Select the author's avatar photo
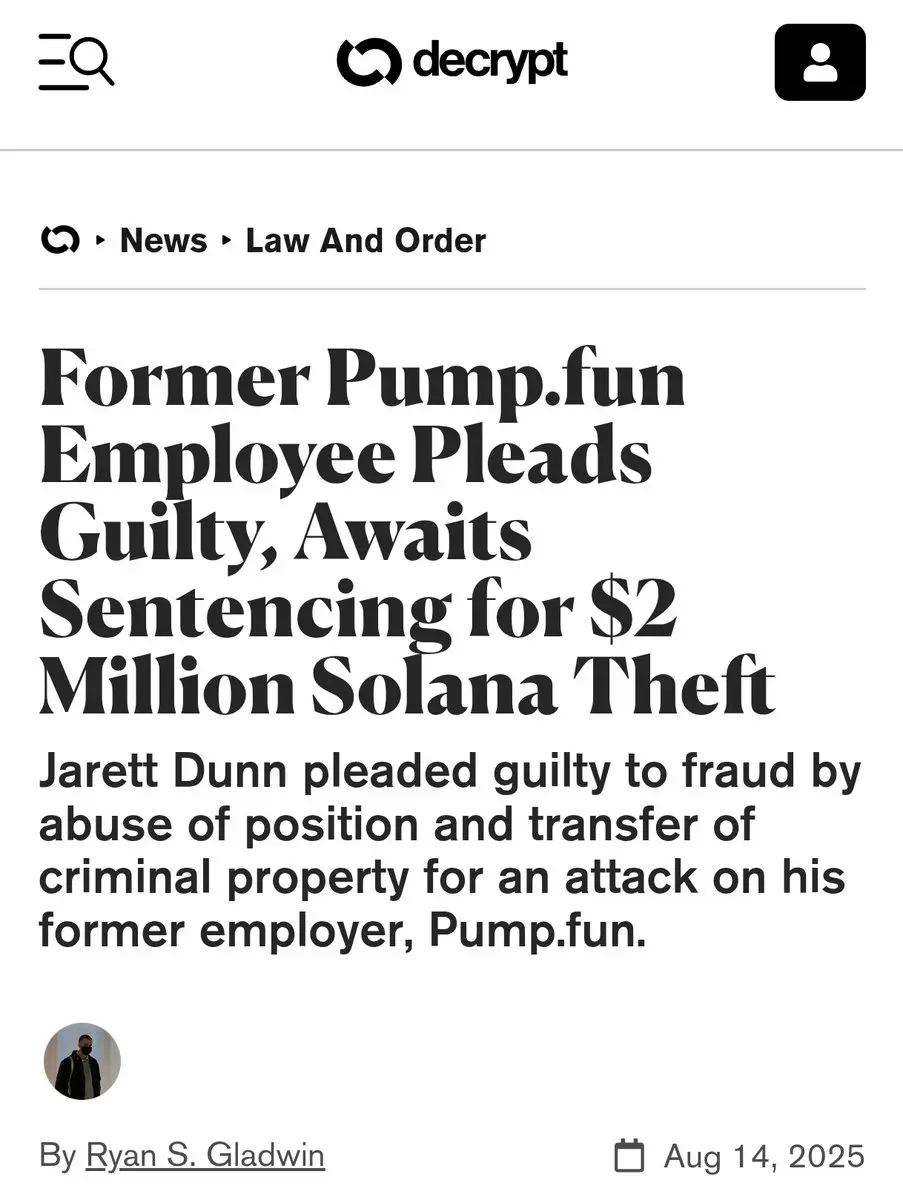Viewport: 903px width, 1200px height. coord(82,1061)
